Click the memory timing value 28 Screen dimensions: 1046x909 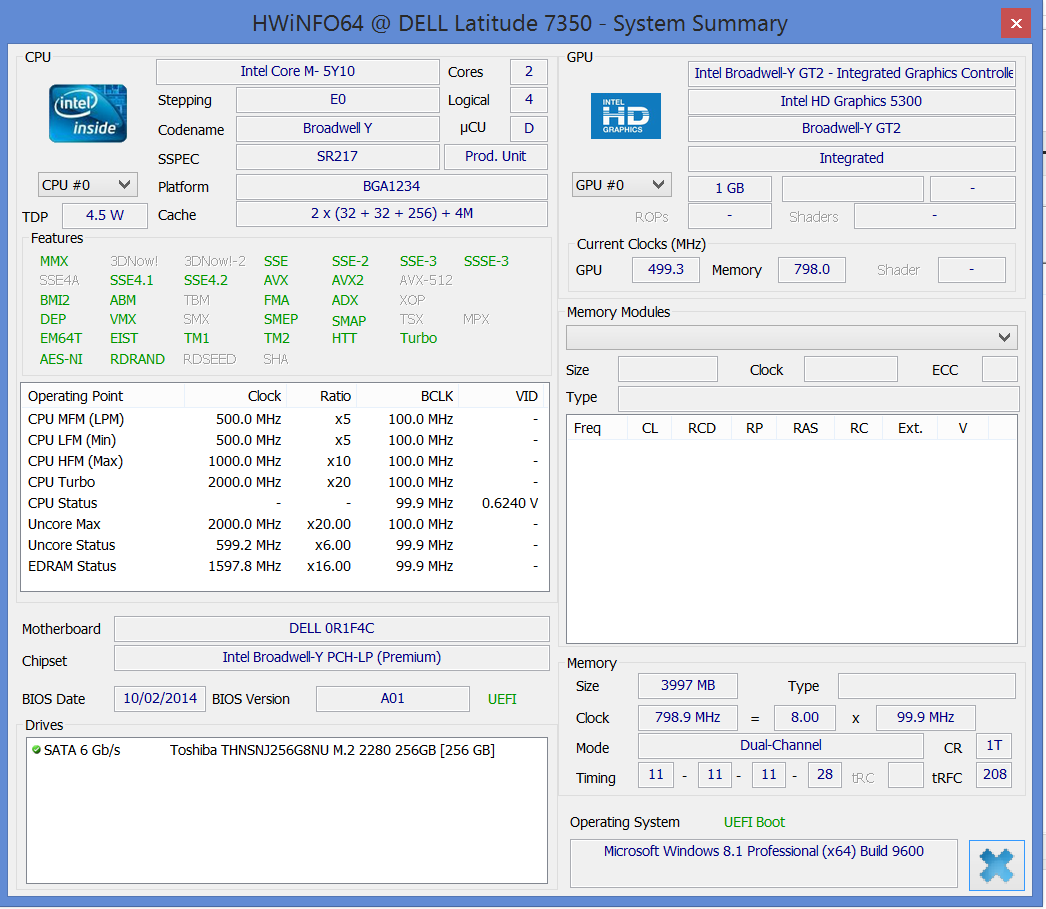(x=825, y=775)
